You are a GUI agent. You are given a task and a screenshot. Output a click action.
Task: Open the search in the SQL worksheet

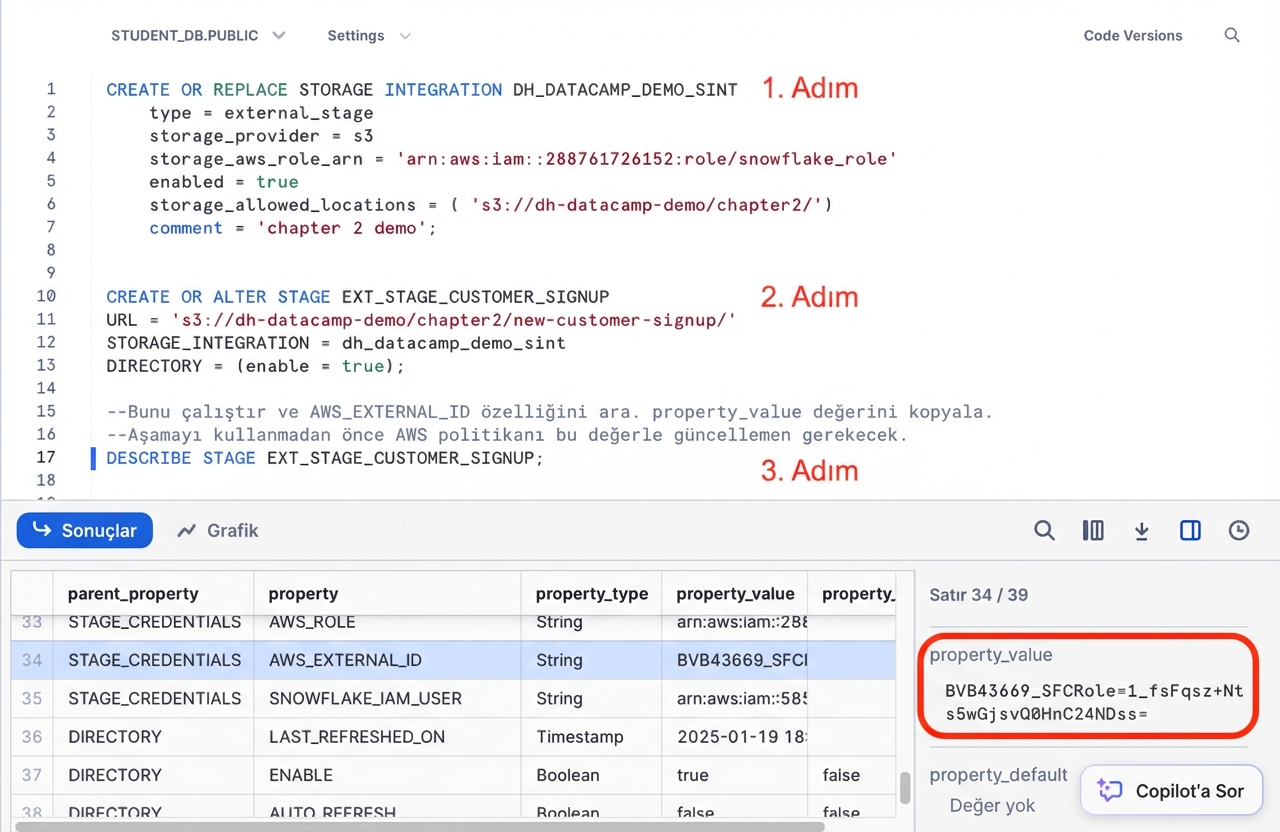coord(1232,35)
